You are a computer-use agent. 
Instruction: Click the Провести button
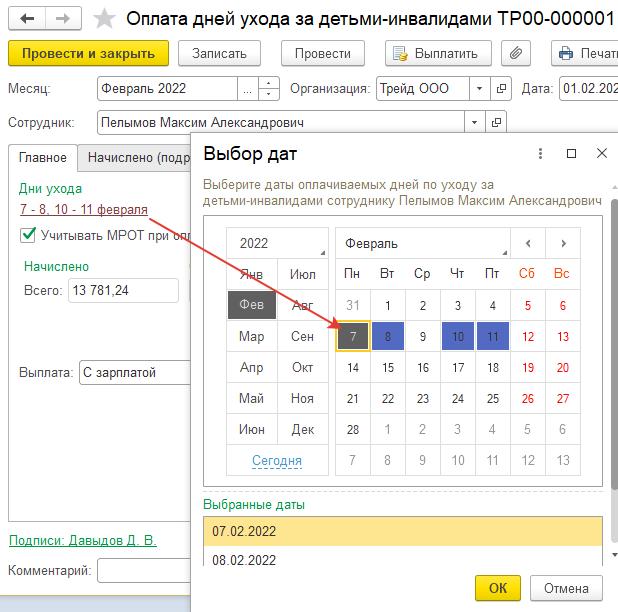pos(322,53)
